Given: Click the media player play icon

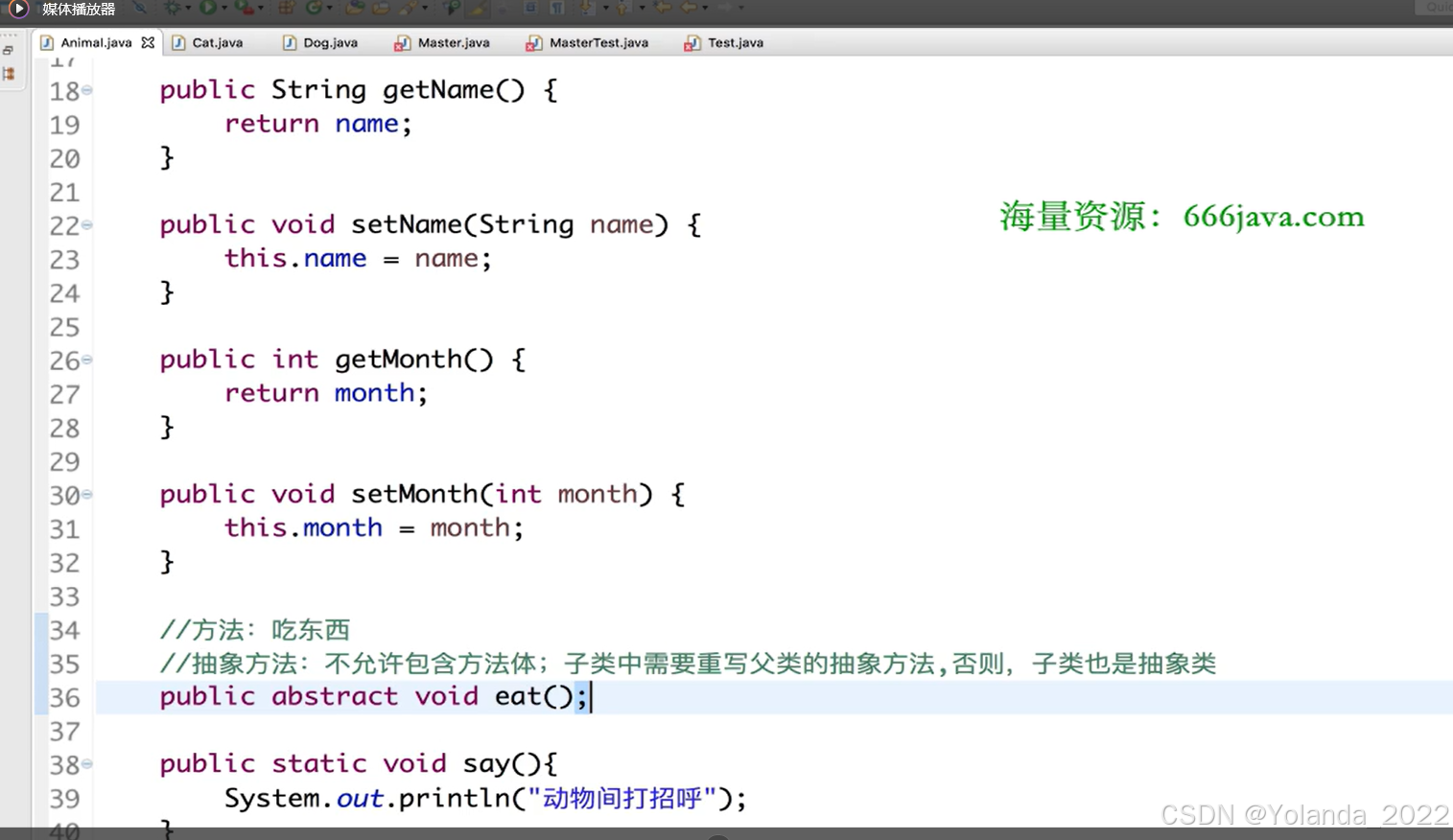Looking at the screenshot, I should click(x=18, y=9).
